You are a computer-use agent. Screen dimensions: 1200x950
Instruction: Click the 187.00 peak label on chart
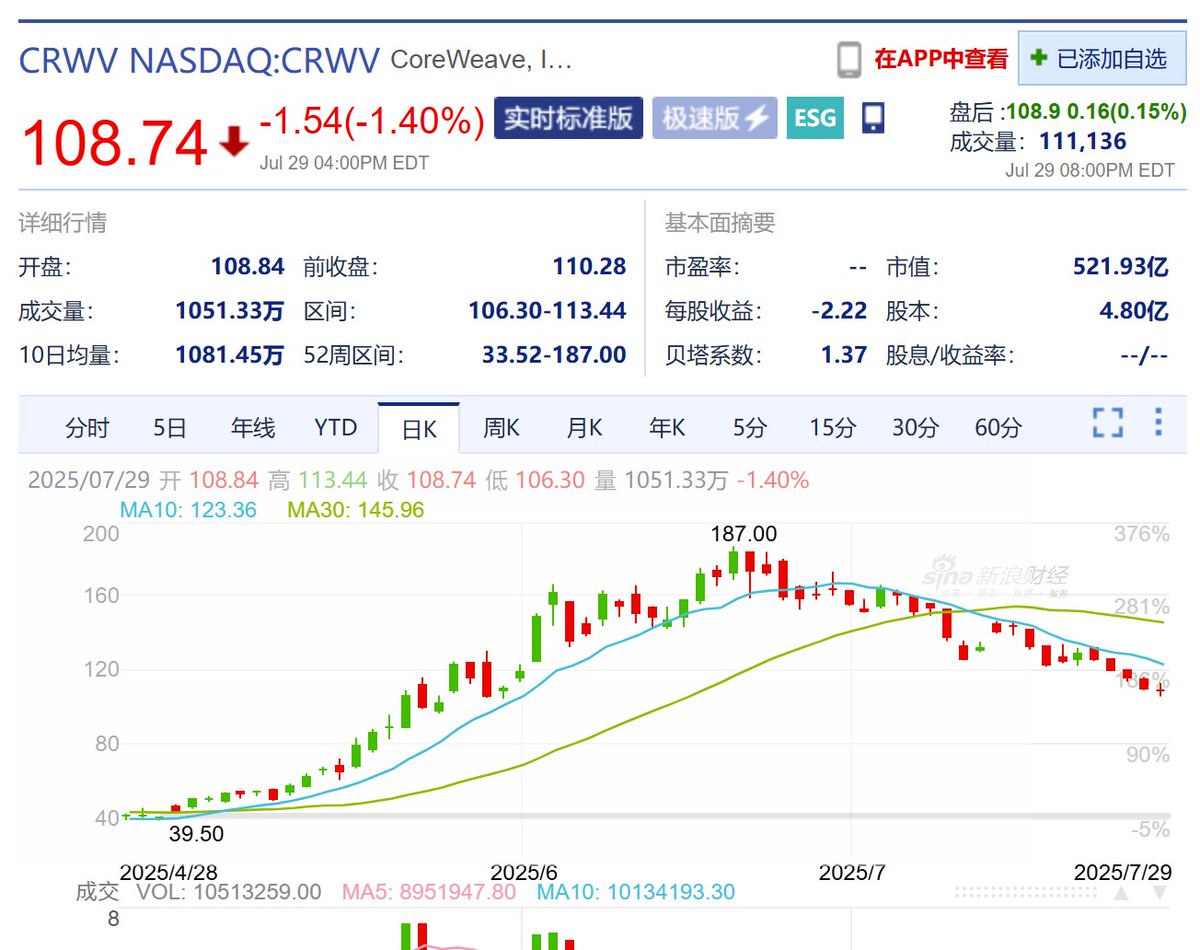click(743, 535)
